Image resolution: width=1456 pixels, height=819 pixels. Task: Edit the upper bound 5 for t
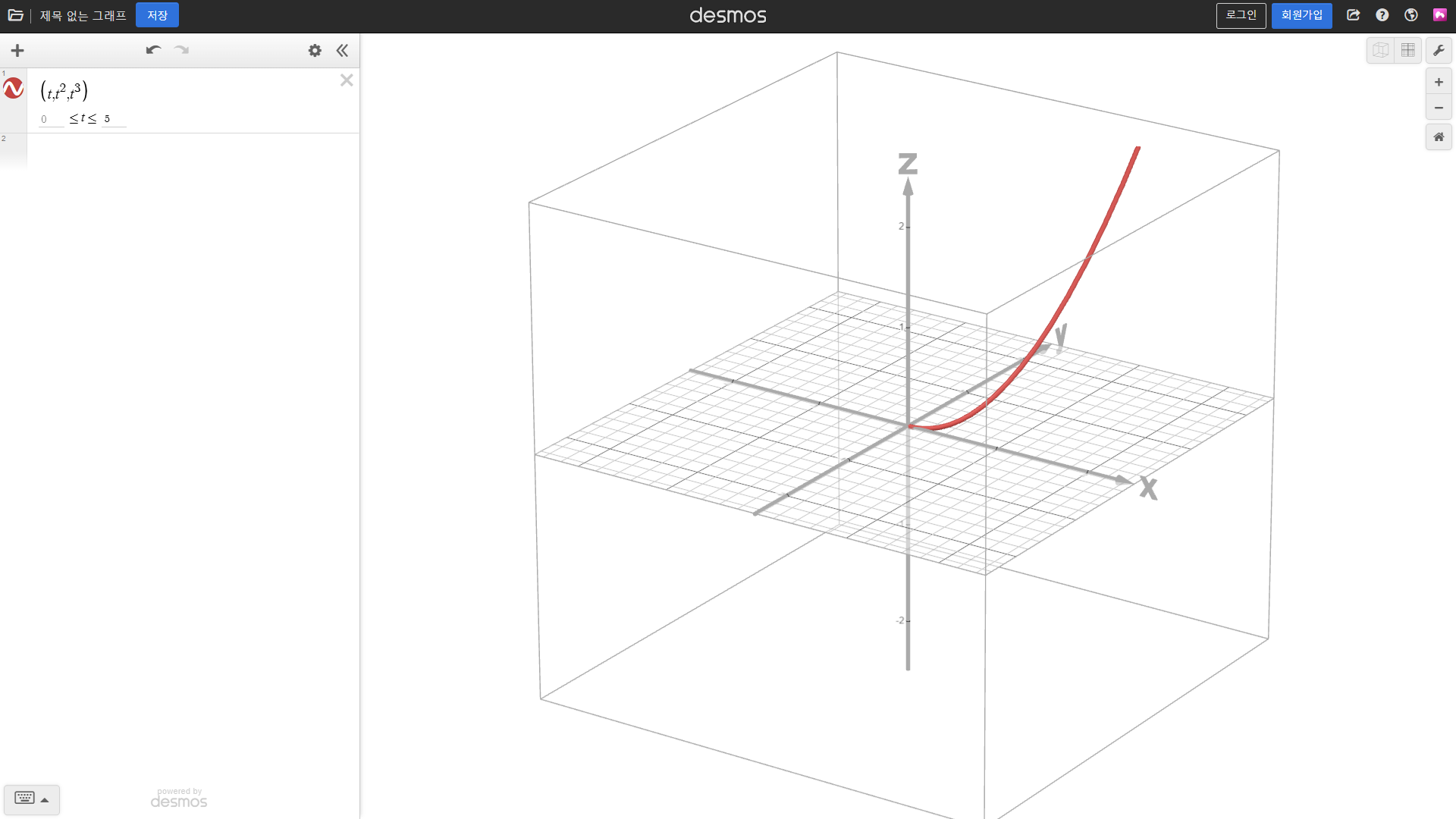tap(112, 119)
